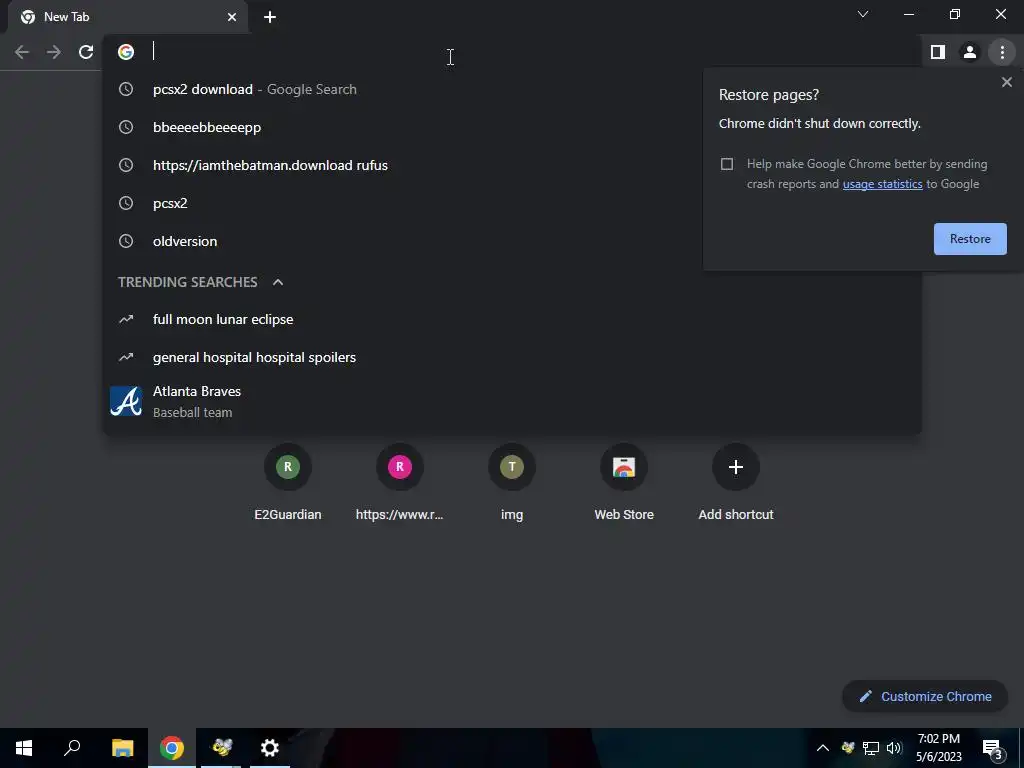Dismiss the Restore pages popup

1006,82
